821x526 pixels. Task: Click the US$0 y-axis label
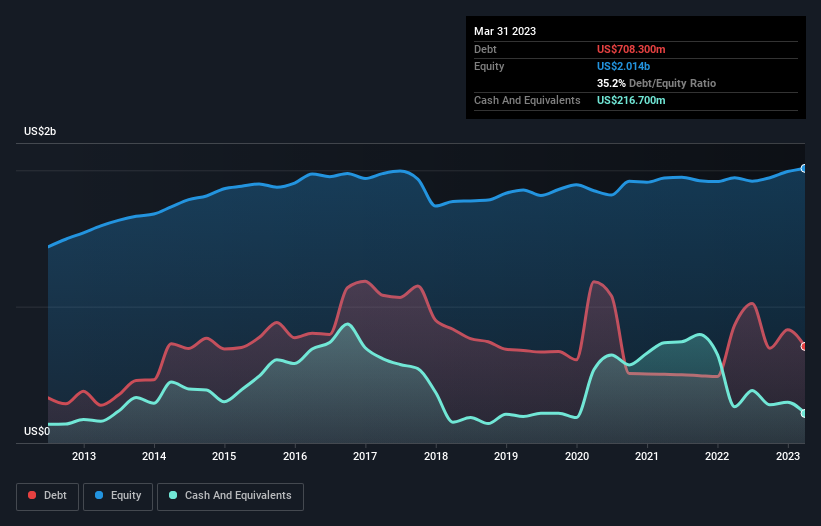point(37,431)
